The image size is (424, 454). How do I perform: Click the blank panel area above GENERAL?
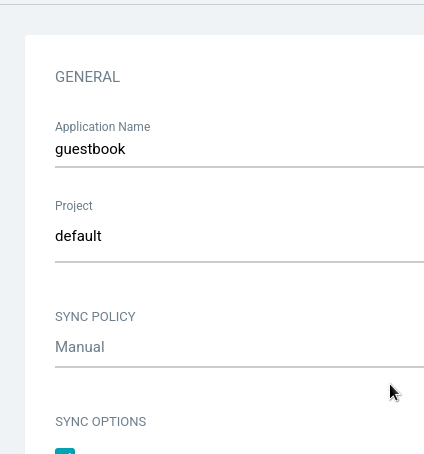tap(223, 50)
